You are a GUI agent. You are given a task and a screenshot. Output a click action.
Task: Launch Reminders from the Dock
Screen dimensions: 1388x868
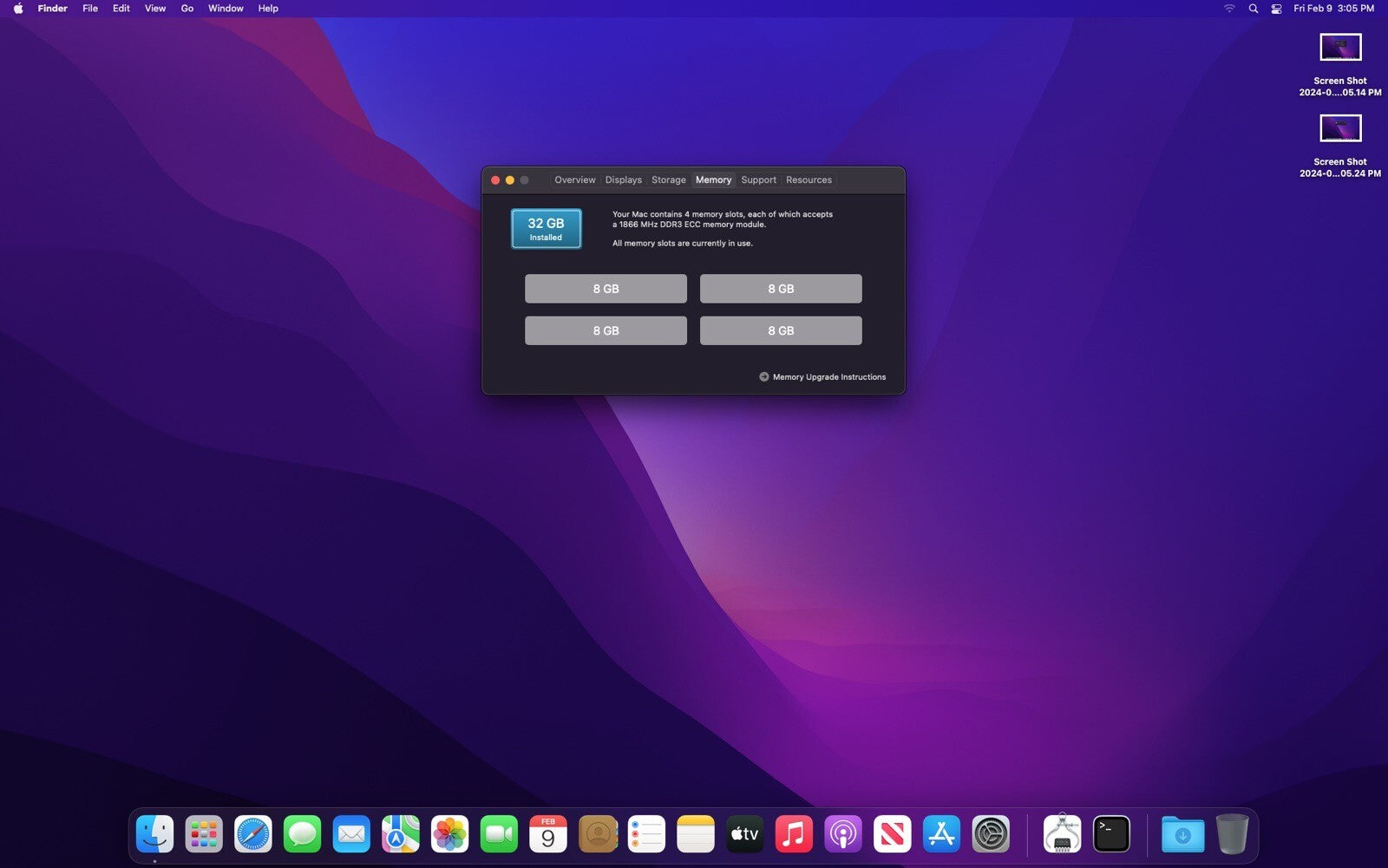coord(646,834)
